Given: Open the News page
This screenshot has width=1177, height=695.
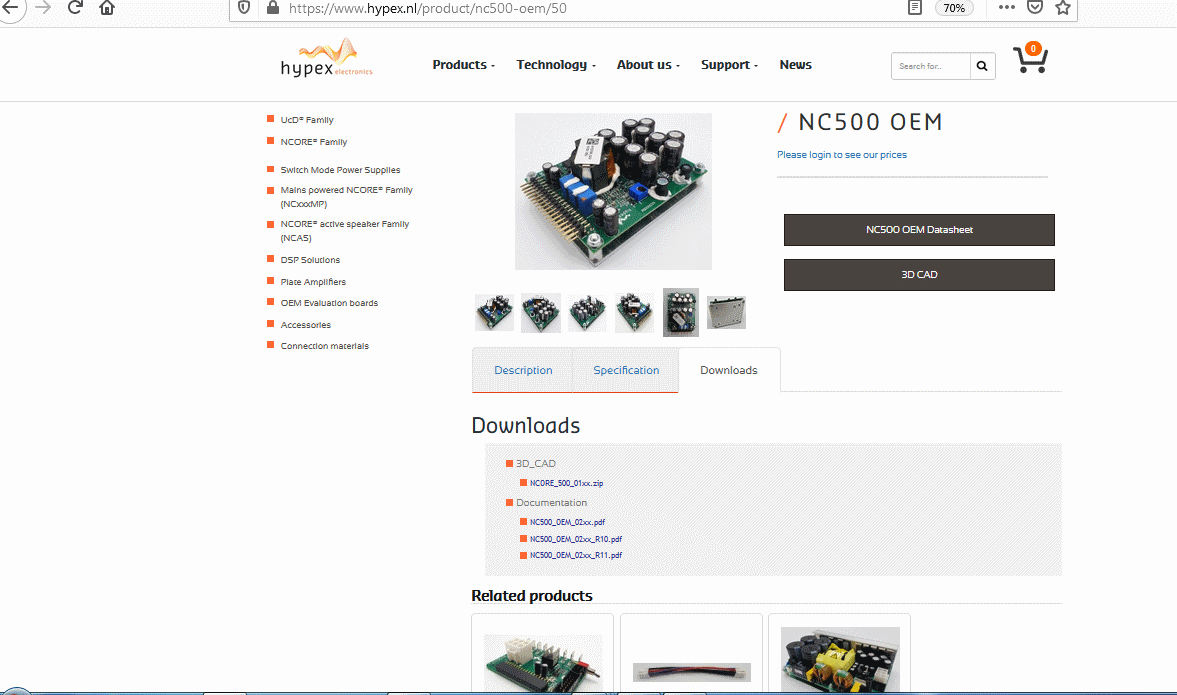Looking at the screenshot, I should click(x=795, y=65).
